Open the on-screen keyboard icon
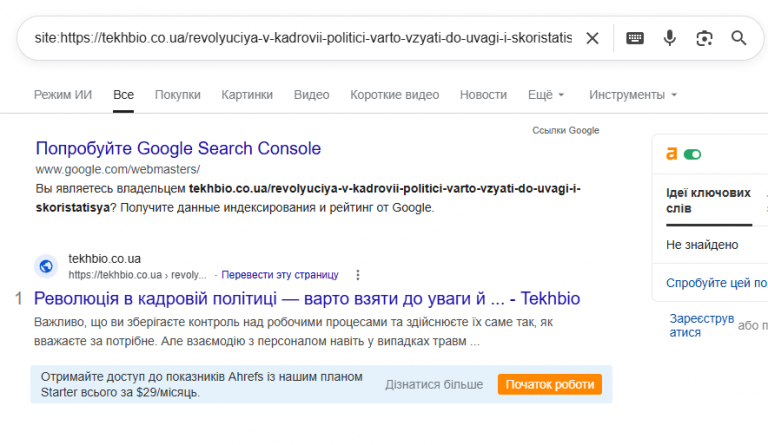This screenshot has width=768, height=445. click(635, 38)
